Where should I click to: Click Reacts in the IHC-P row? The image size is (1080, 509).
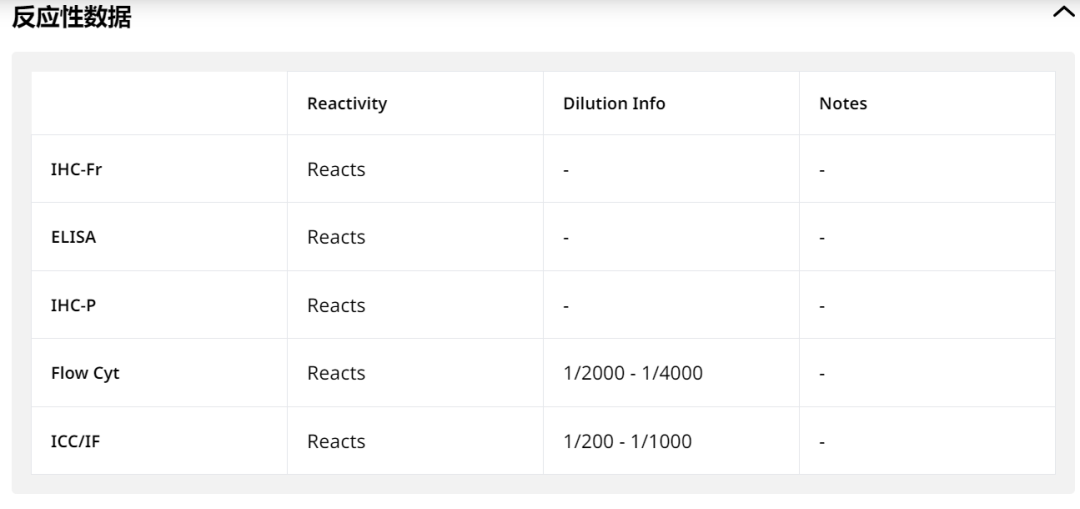pyautogui.click(x=336, y=305)
